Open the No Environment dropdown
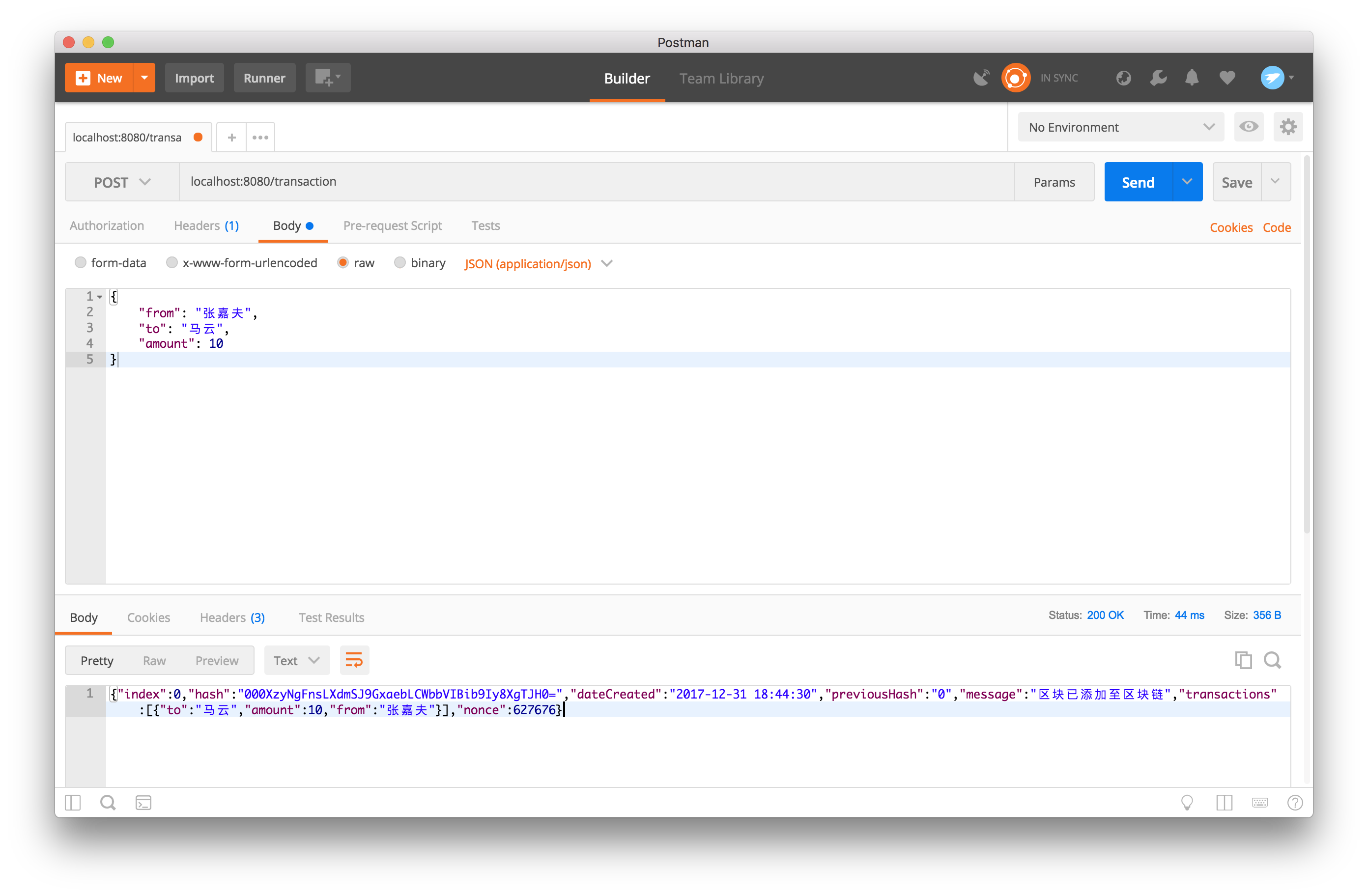This screenshot has height=896, width=1368. (x=1121, y=126)
